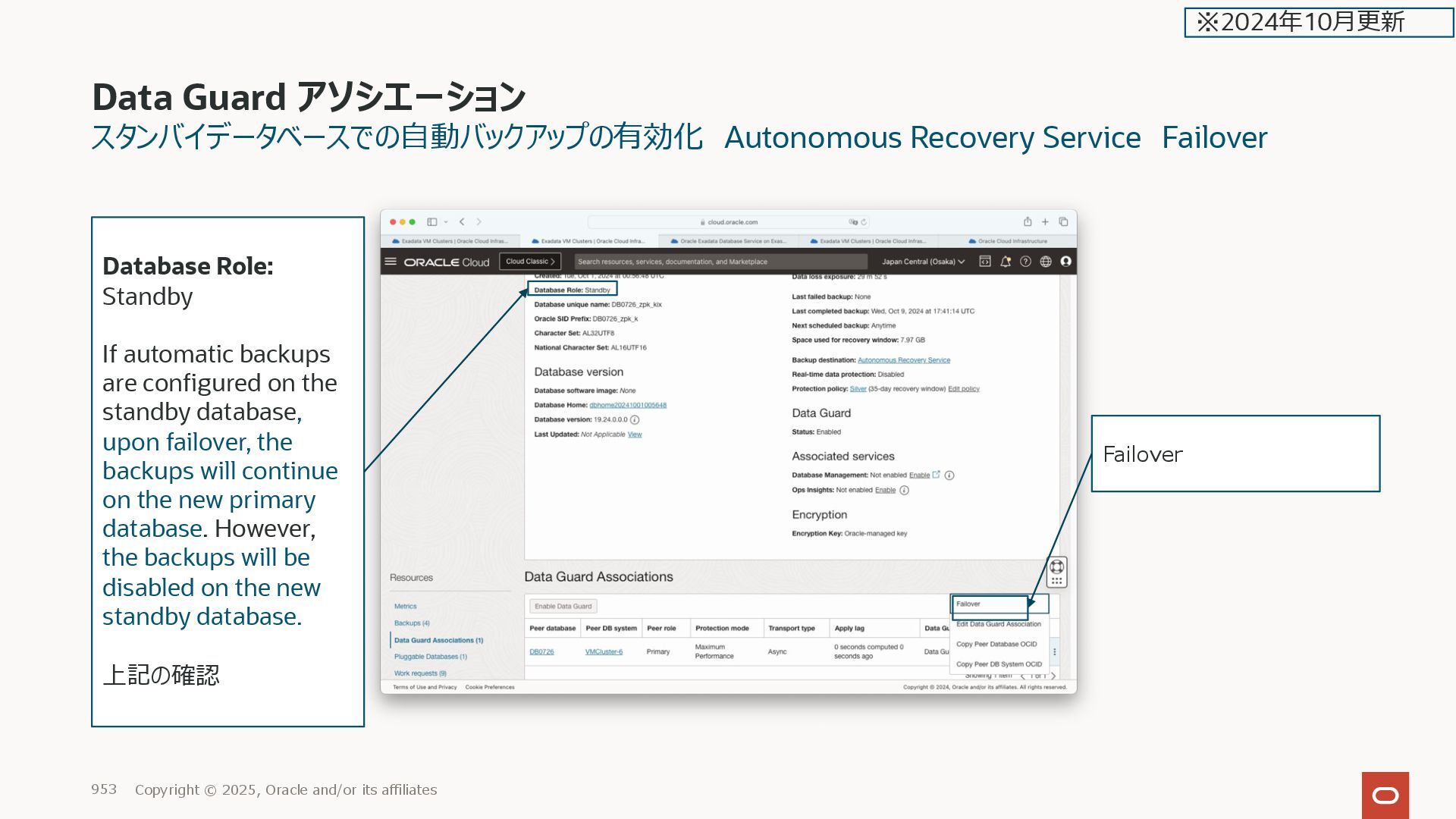The width and height of the screenshot is (1456, 819).
Task: Open the VMCluster-6 peer DB system link
Action: pyautogui.click(x=604, y=652)
